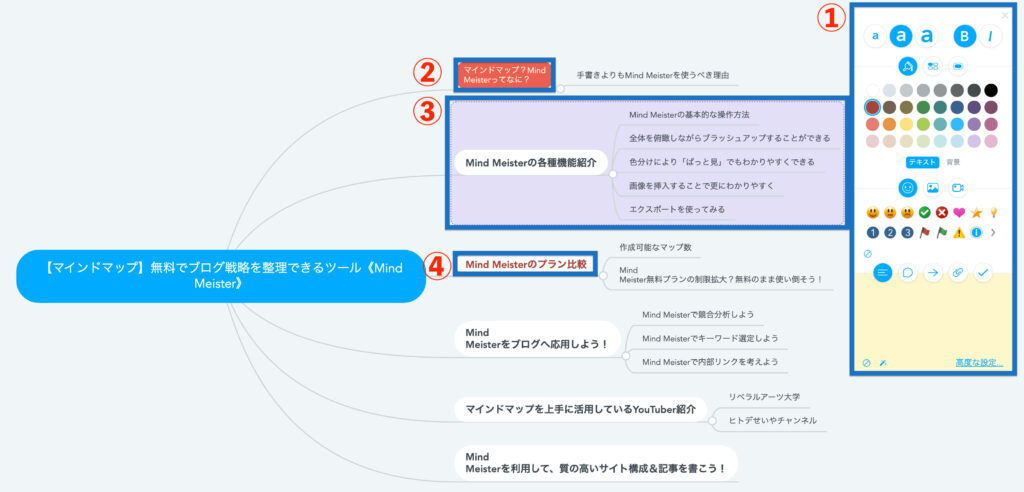
Task: Collapse the Mind Meisterをブログへ応用しよう！ branch
Action: tap(626, 357)
